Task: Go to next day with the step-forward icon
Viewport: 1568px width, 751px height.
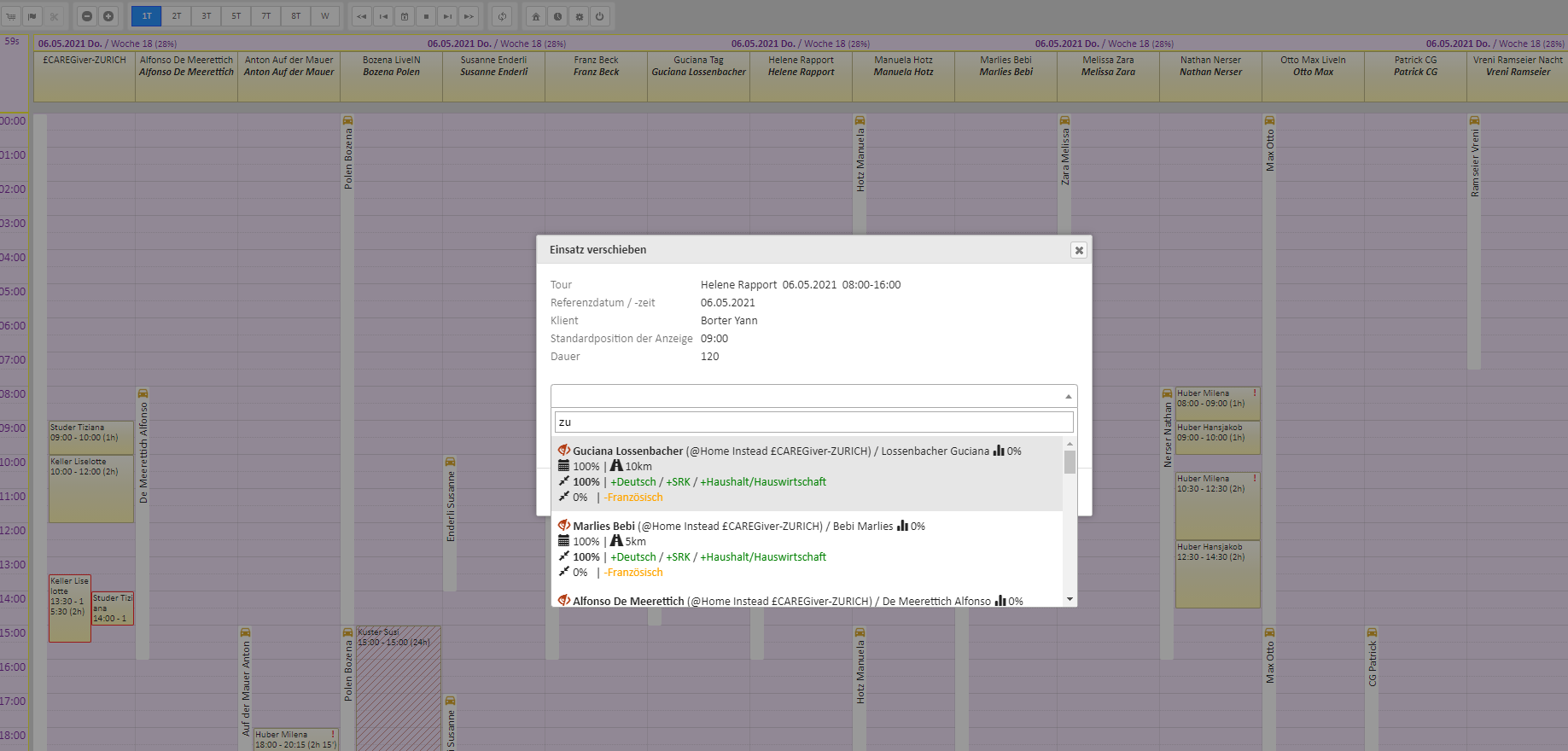Action: (447, 16)
